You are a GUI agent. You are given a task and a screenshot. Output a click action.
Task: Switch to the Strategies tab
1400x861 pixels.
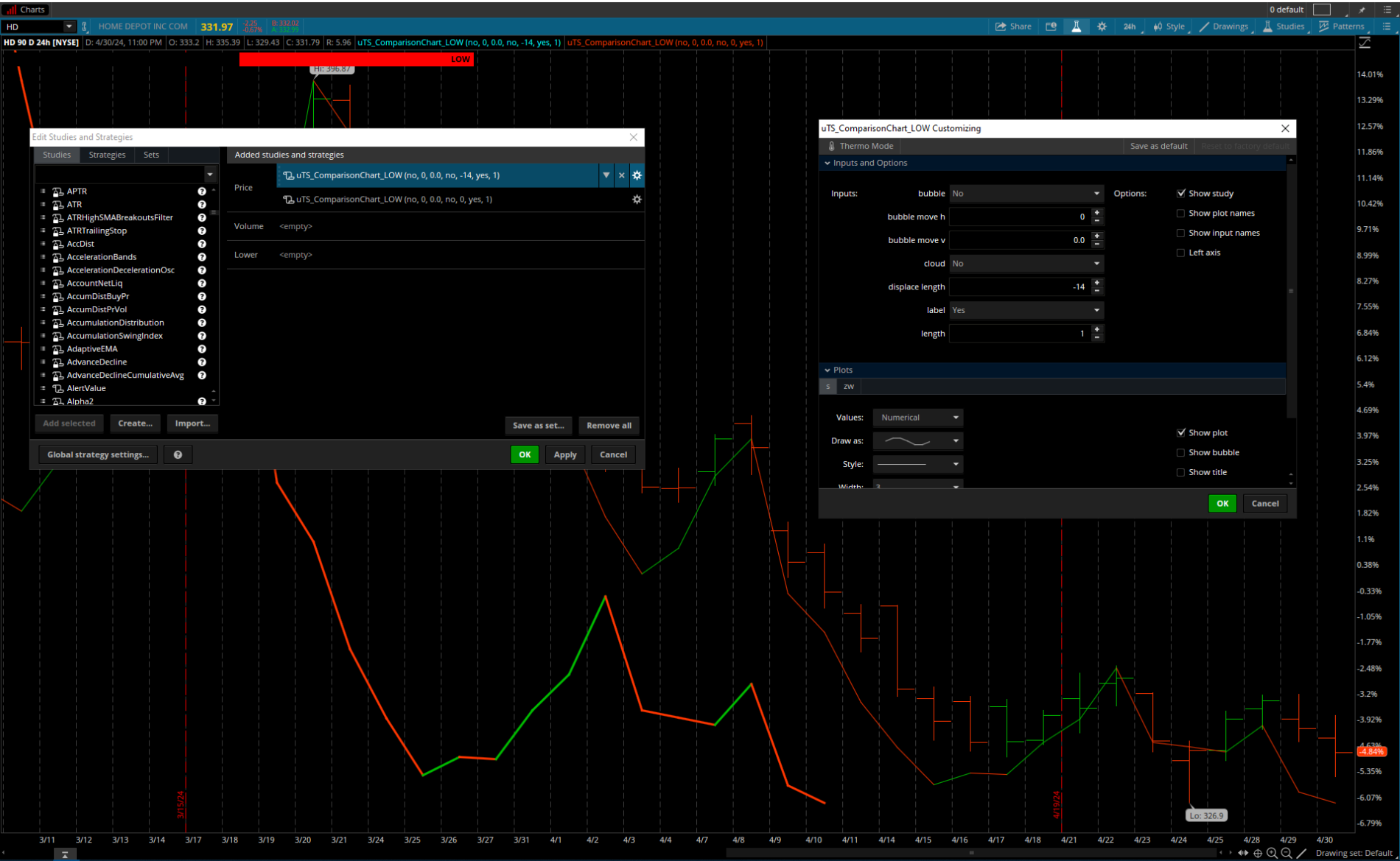[107, 155]
